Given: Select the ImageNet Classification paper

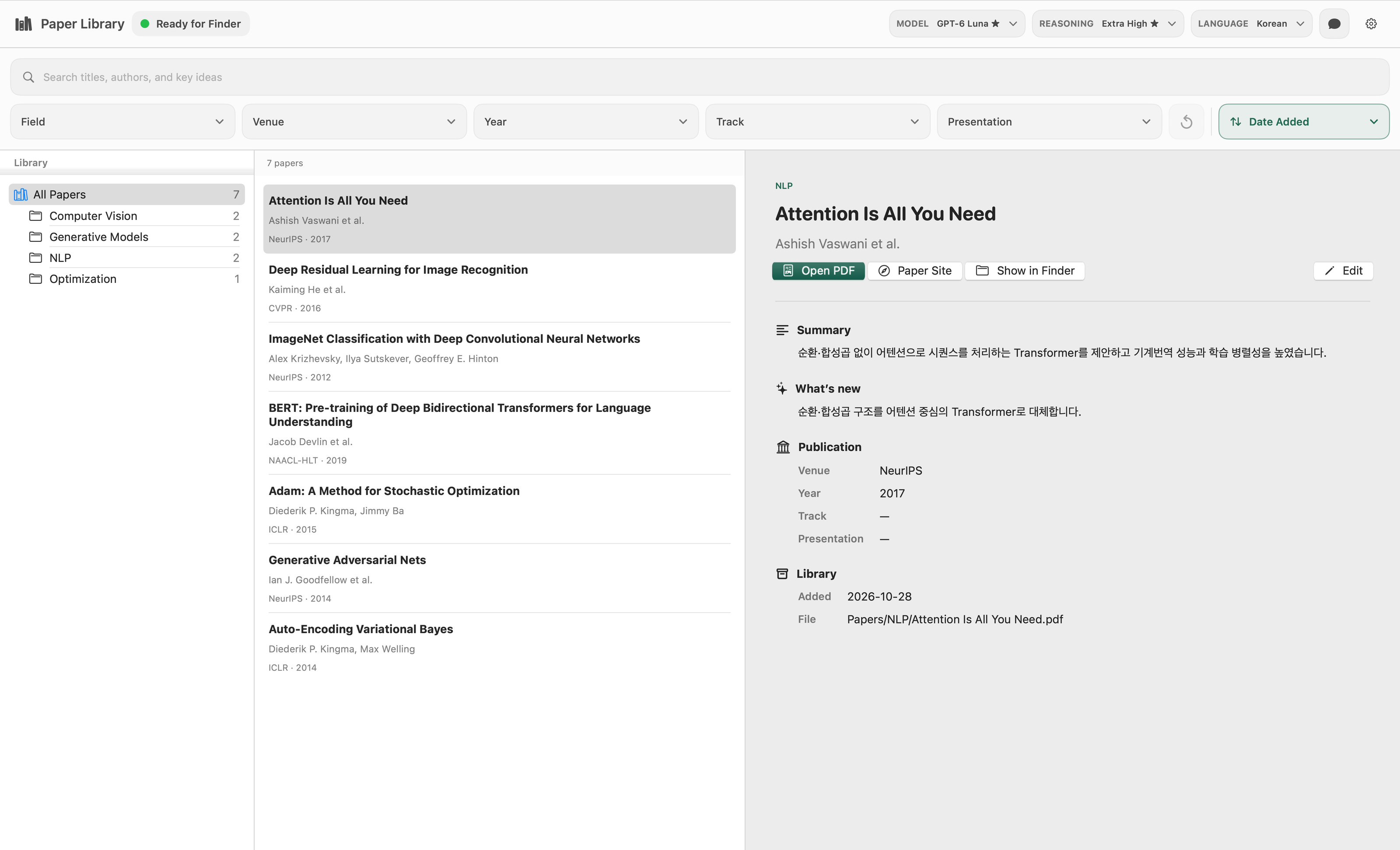Looking at the screenshot, I should (499, 357).
